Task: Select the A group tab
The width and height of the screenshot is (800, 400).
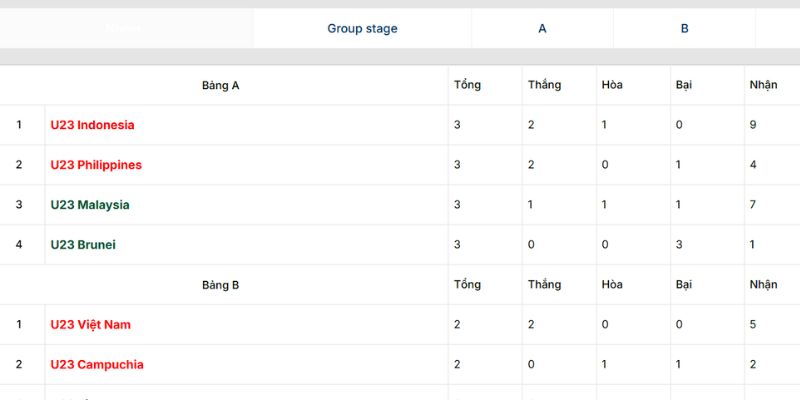Action: (x=542, y=29)
